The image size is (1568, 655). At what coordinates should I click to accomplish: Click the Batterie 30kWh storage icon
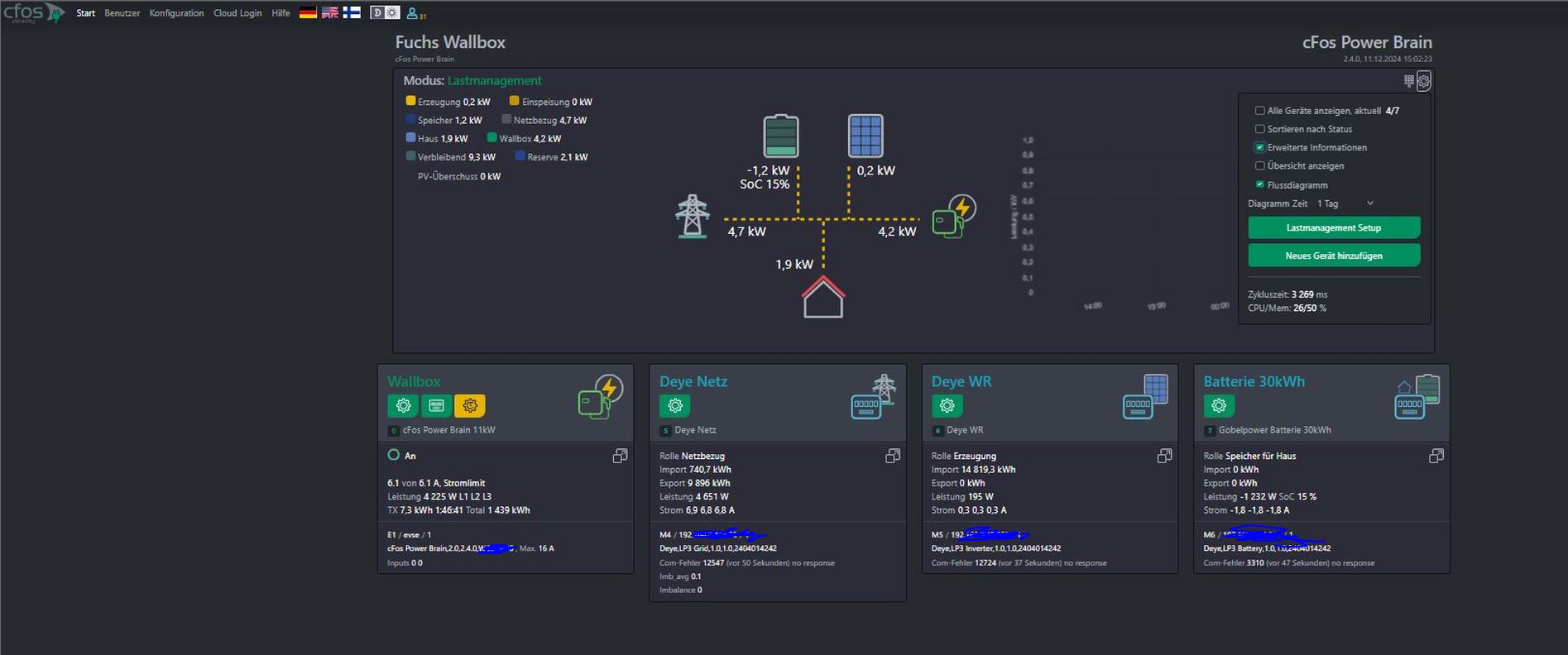1417,396
